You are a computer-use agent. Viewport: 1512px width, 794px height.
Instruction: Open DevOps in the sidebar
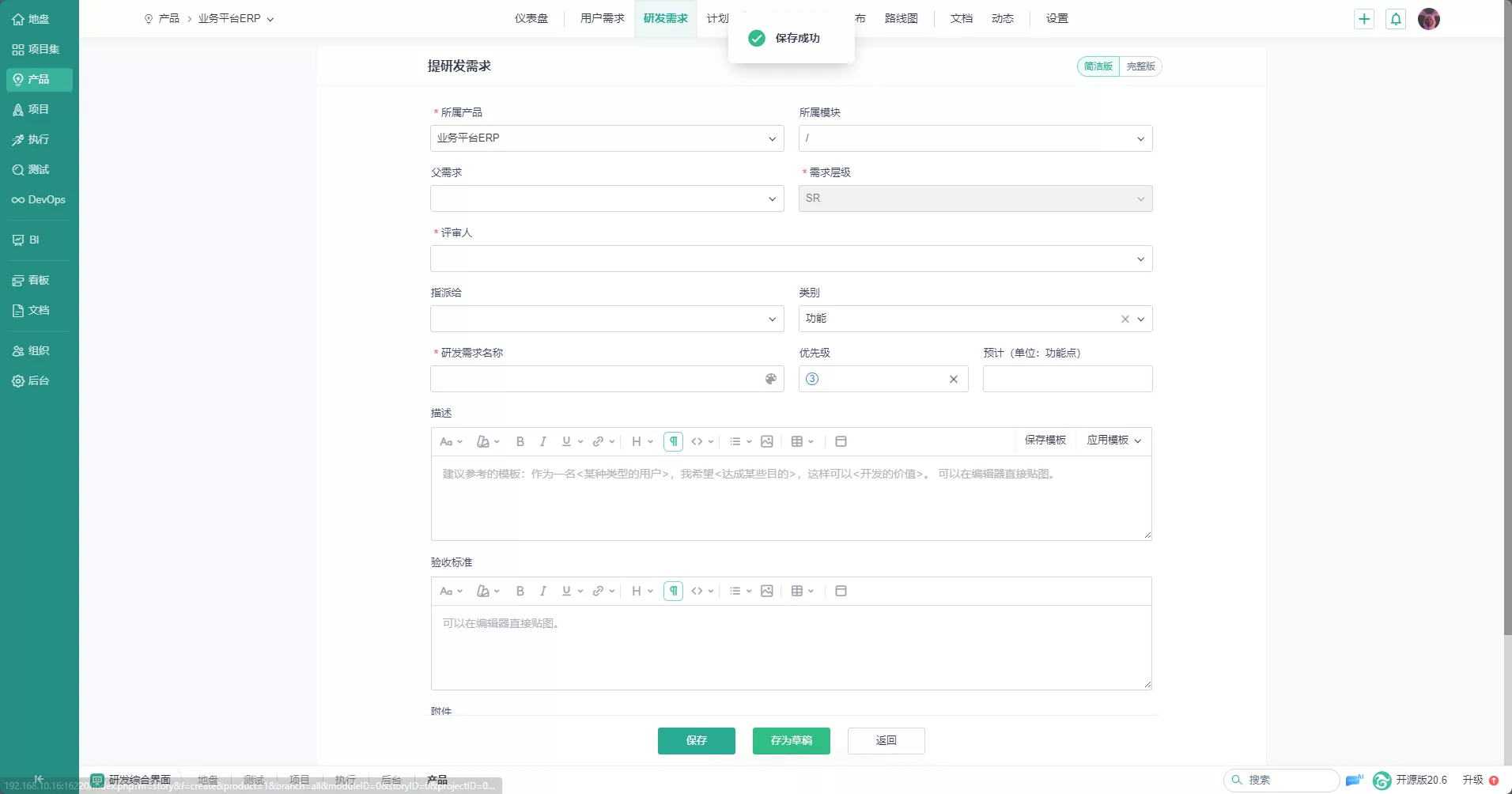pos(39,199)
